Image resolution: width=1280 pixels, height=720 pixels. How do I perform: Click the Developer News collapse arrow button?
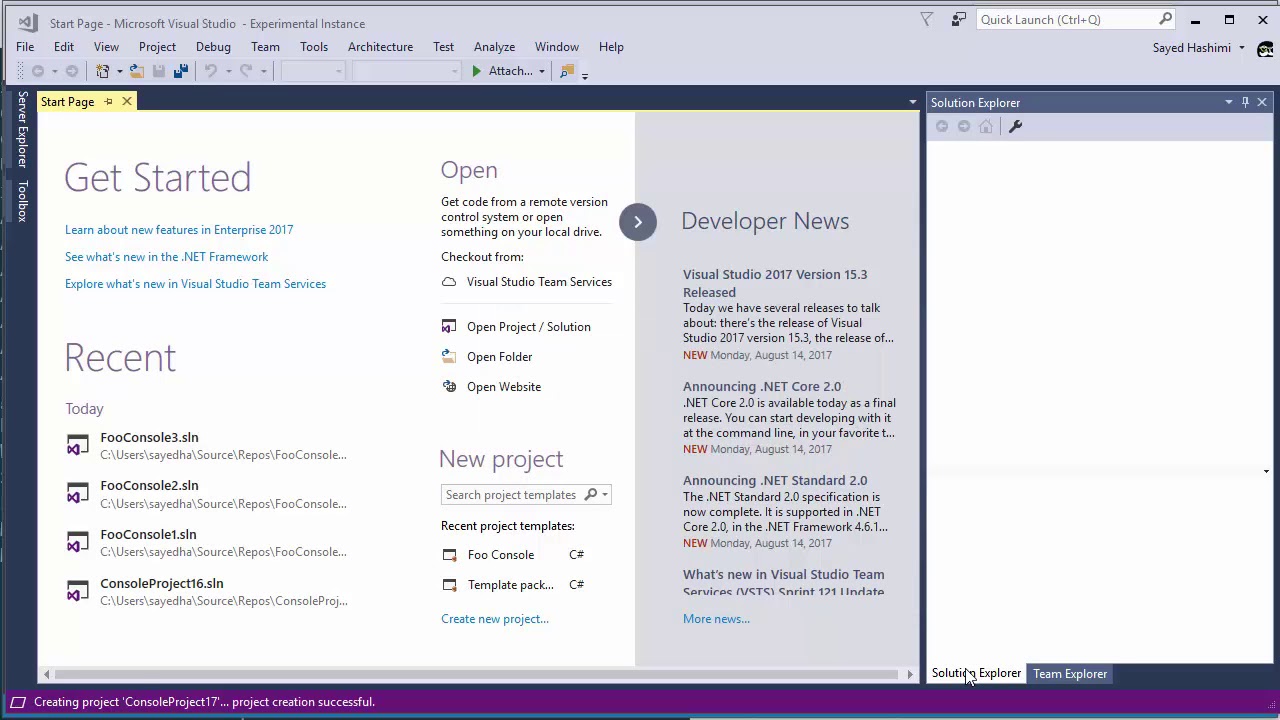[x=638, y=222]
